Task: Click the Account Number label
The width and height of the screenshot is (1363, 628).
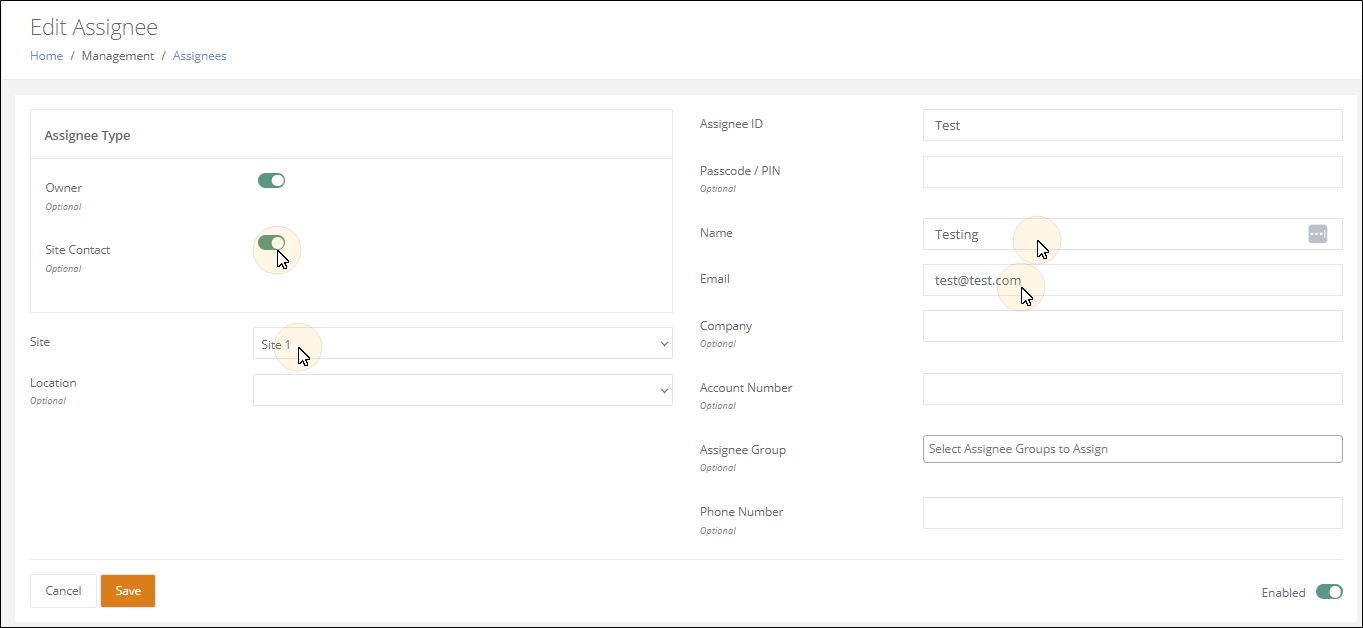Action: click(x=746, y=388)
